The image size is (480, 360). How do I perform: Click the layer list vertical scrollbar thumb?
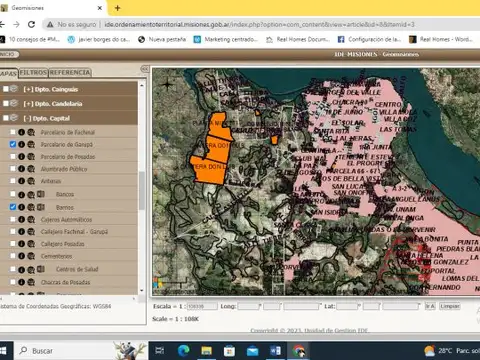tap(142, 191)
